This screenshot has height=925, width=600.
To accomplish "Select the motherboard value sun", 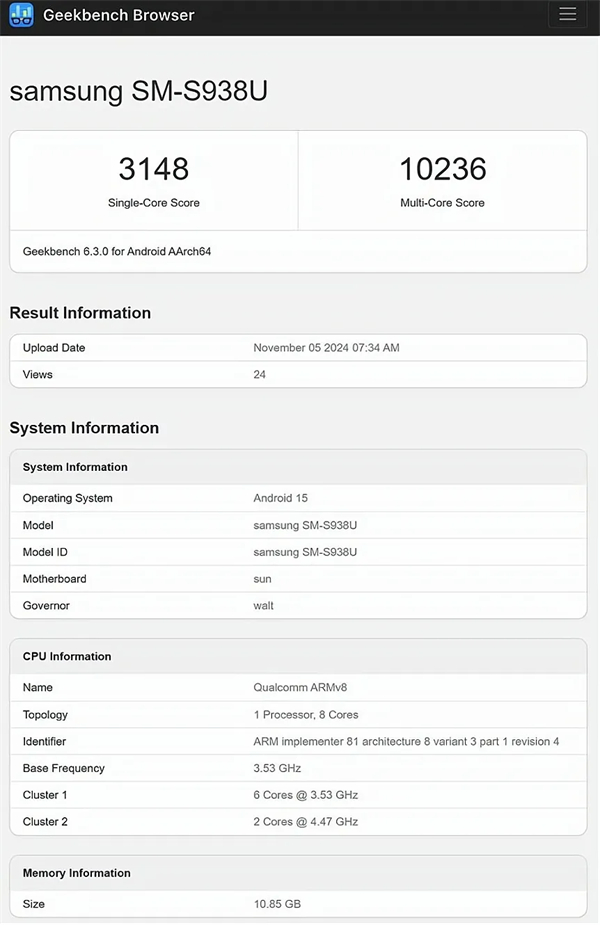I will [263, 579].
